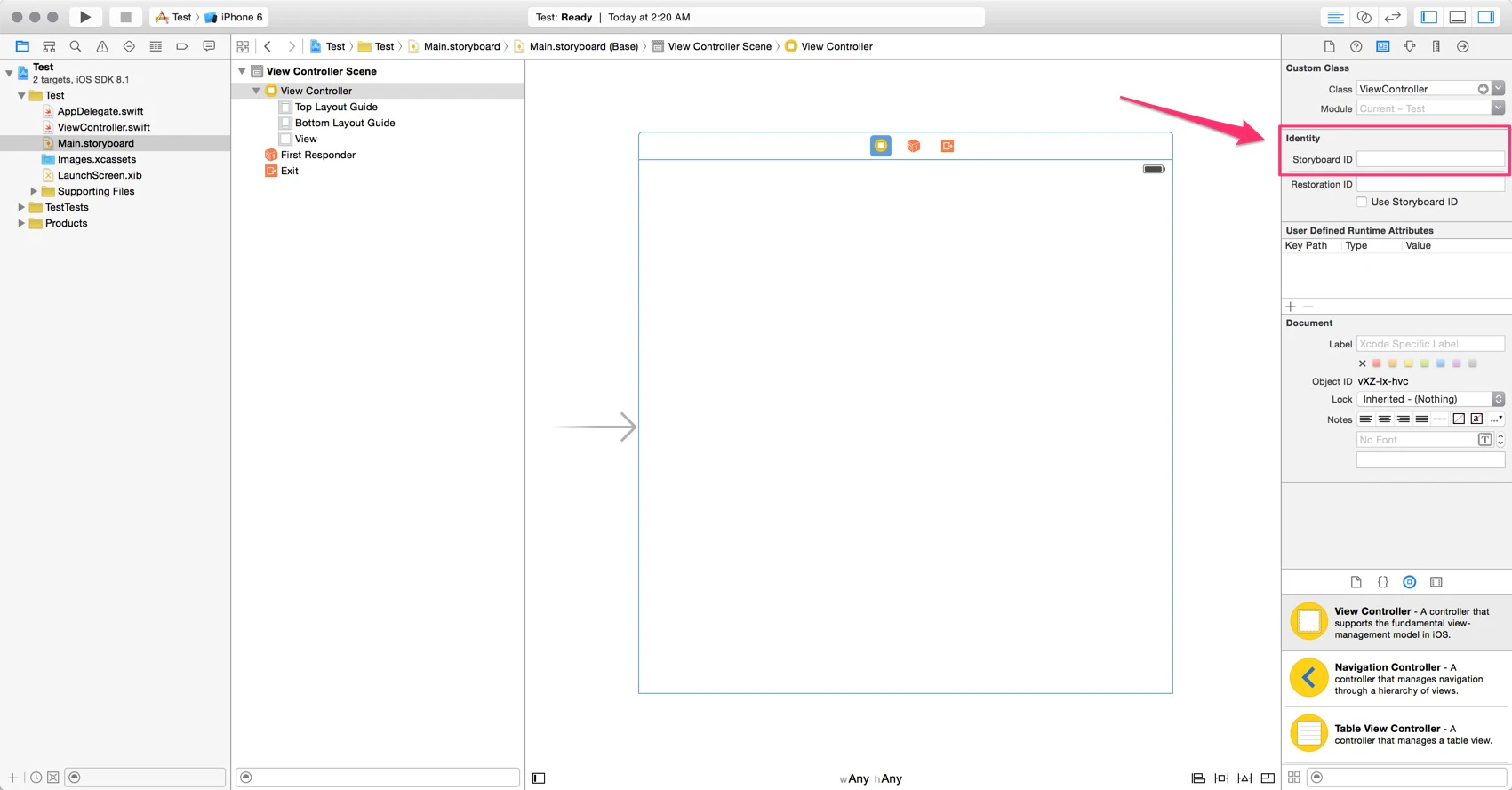Select First Responder in the outline
The image size is (1512, 790).
(x=318, y=155)
